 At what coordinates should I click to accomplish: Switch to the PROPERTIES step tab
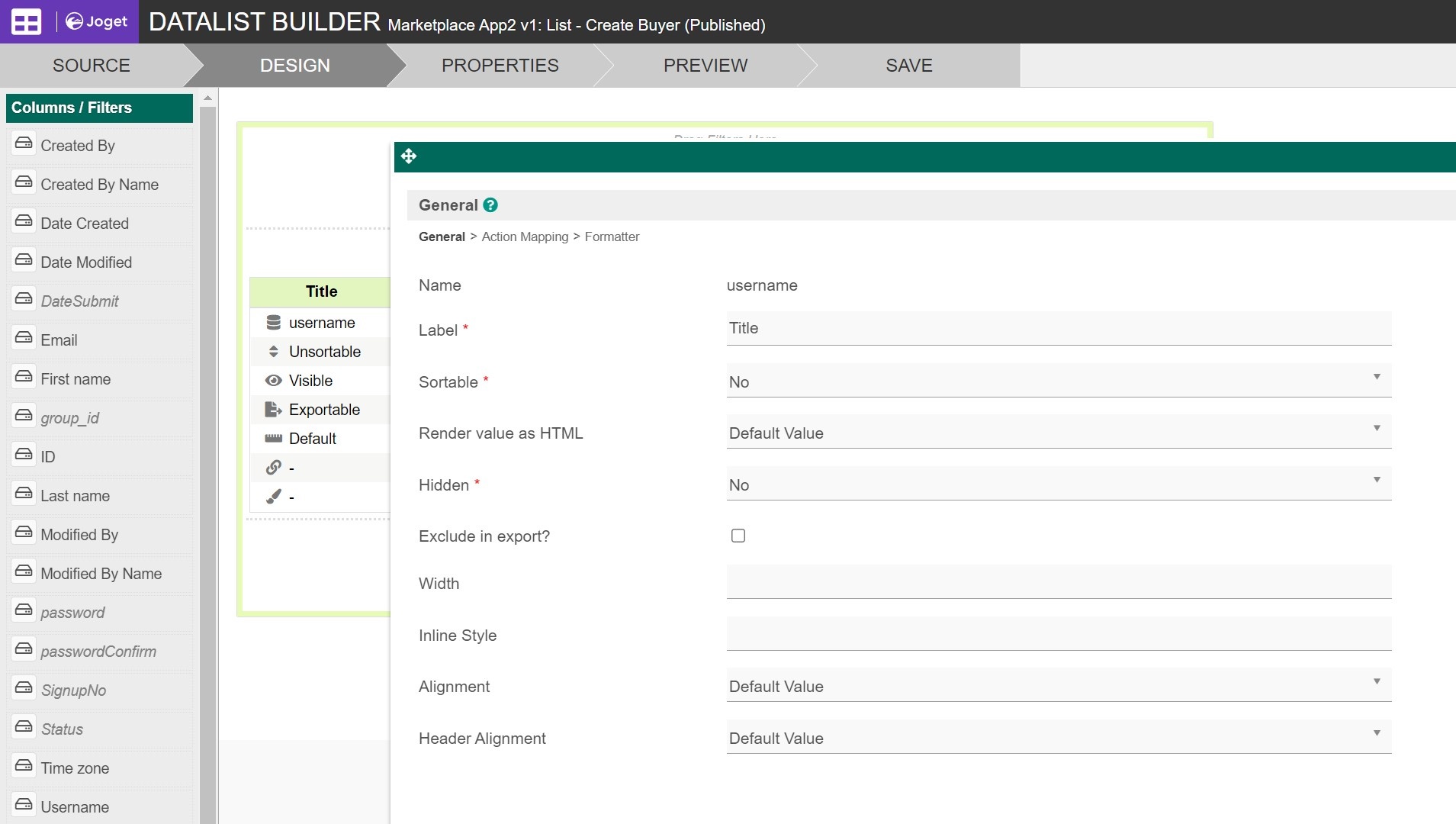(500, 66)
